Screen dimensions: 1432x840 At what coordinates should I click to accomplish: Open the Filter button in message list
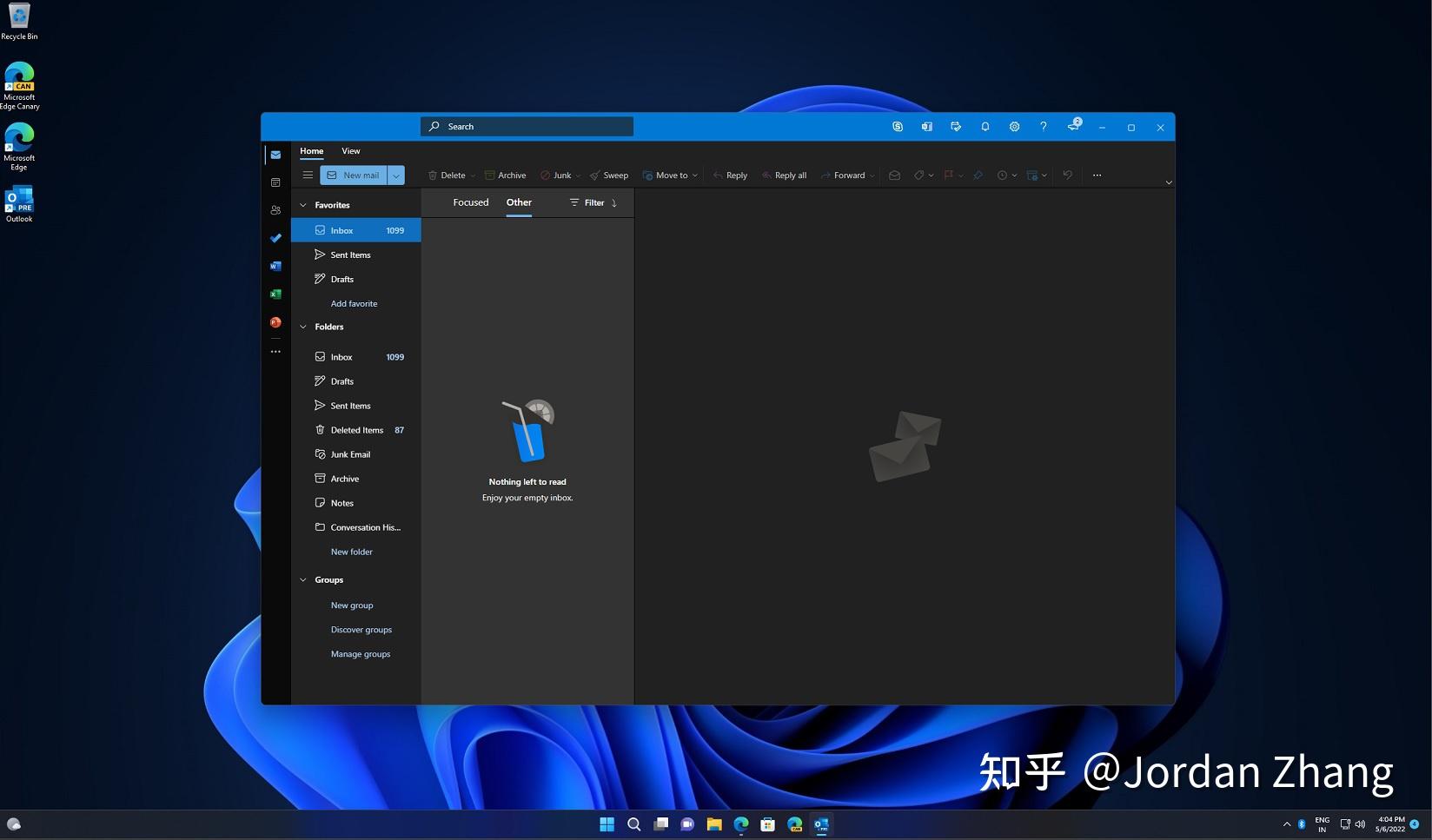pos(587,202)
